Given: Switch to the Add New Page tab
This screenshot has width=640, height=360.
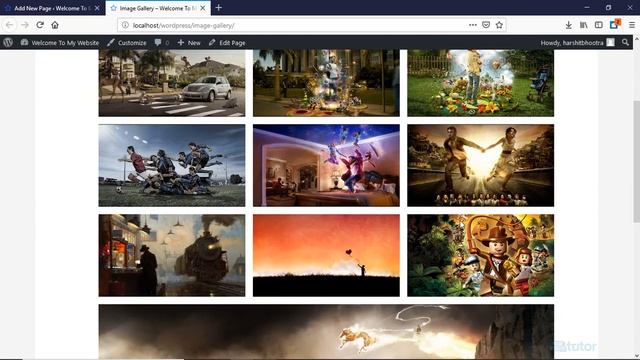Looking at the screenshot, I should [52, 8].
